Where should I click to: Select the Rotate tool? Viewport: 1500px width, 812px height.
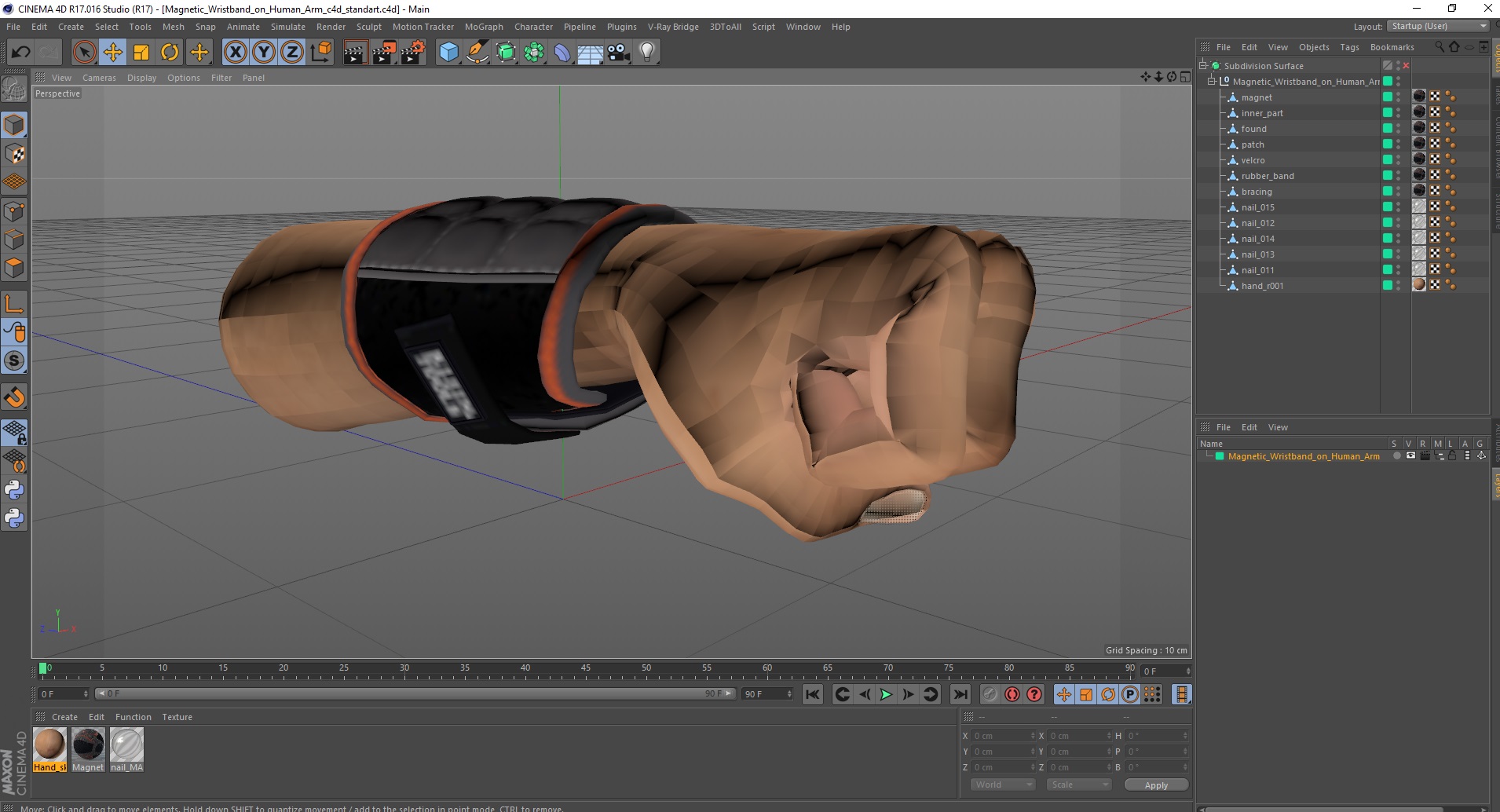(x=170, y=53)
